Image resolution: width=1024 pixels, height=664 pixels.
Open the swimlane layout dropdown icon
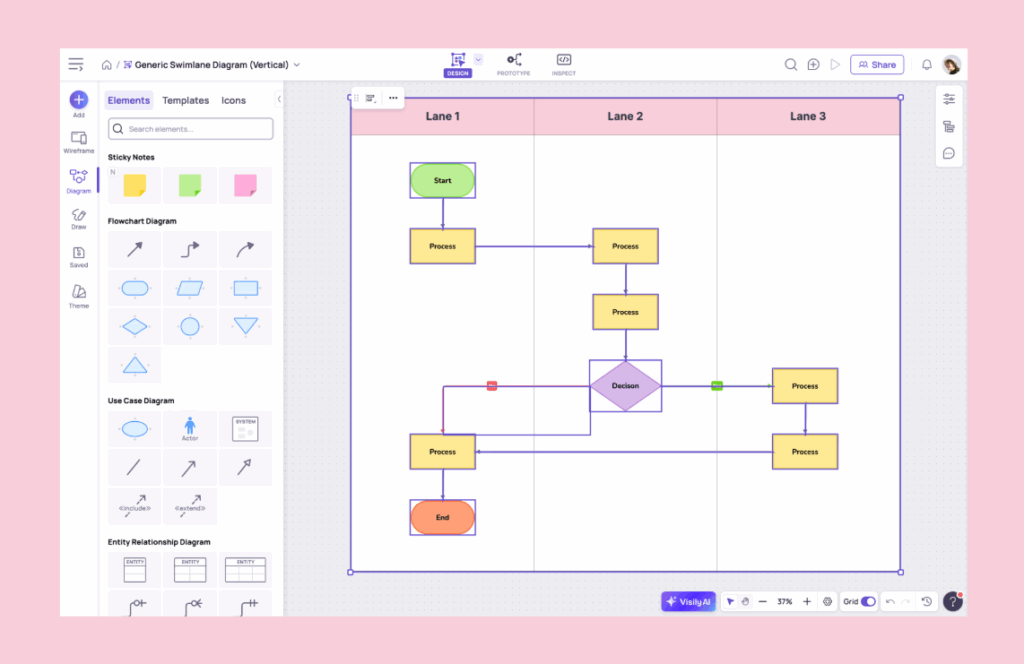tap(371, 98)
